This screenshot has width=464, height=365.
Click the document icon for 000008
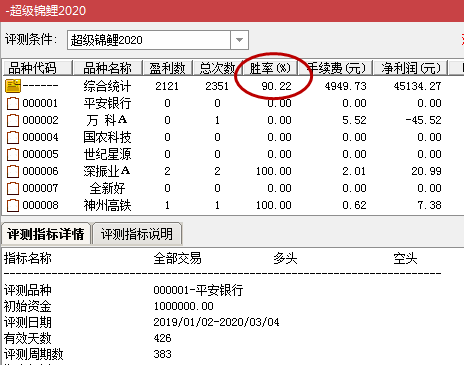[13, 205]
